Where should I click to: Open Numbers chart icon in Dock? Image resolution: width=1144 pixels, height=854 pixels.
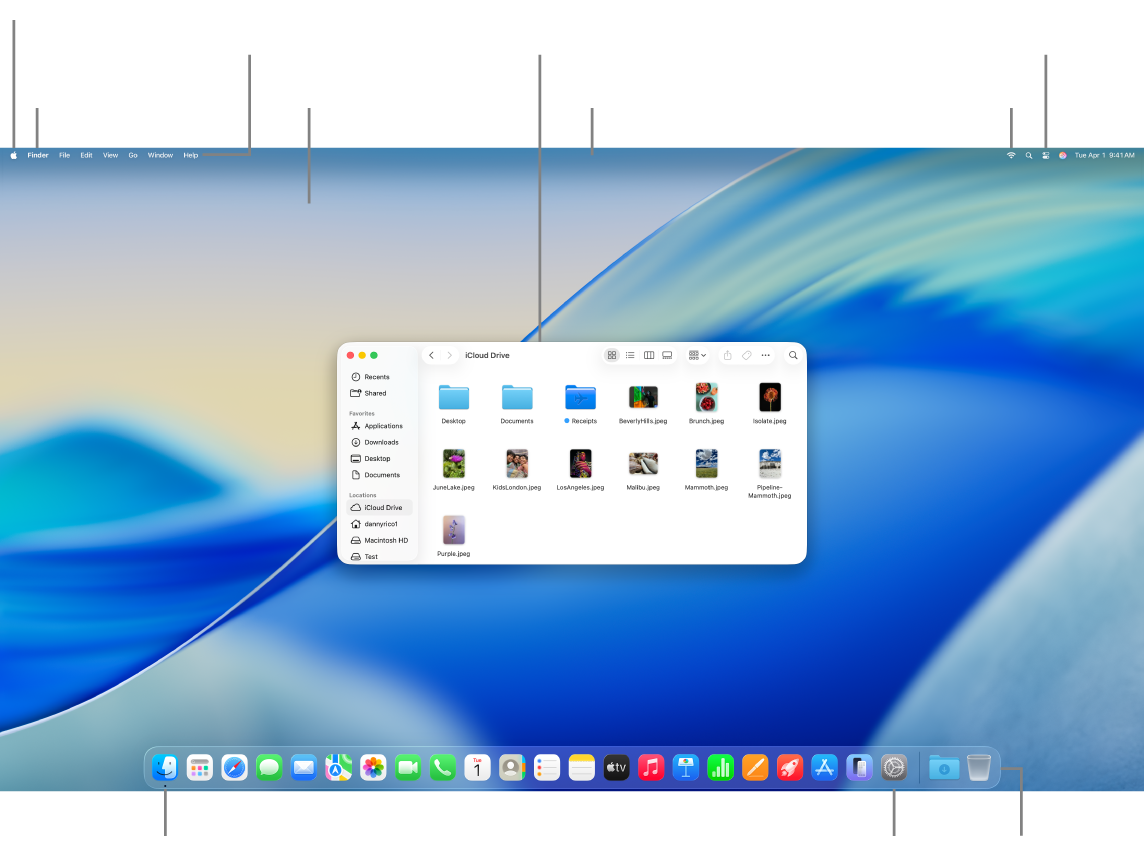(720, 767)
